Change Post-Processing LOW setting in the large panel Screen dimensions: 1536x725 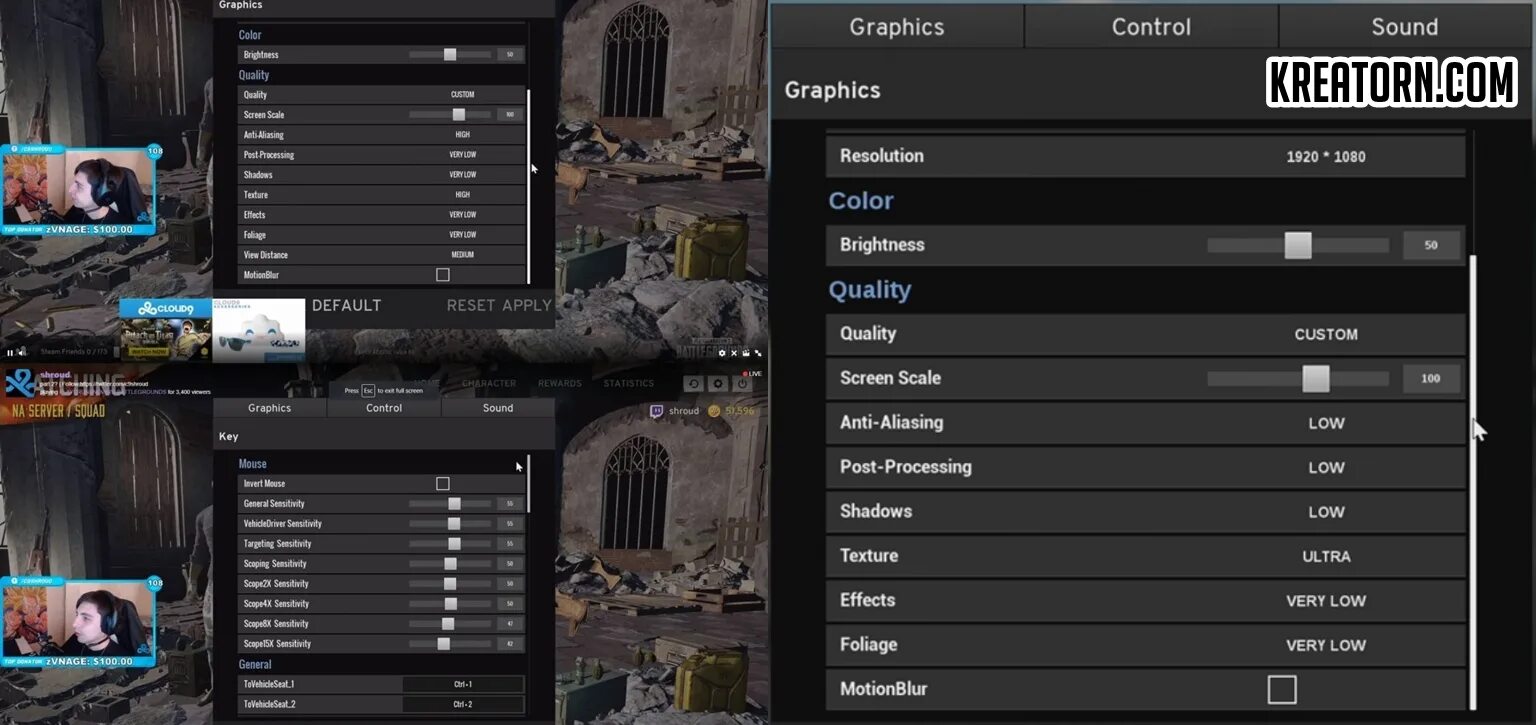coord(1326,467)
